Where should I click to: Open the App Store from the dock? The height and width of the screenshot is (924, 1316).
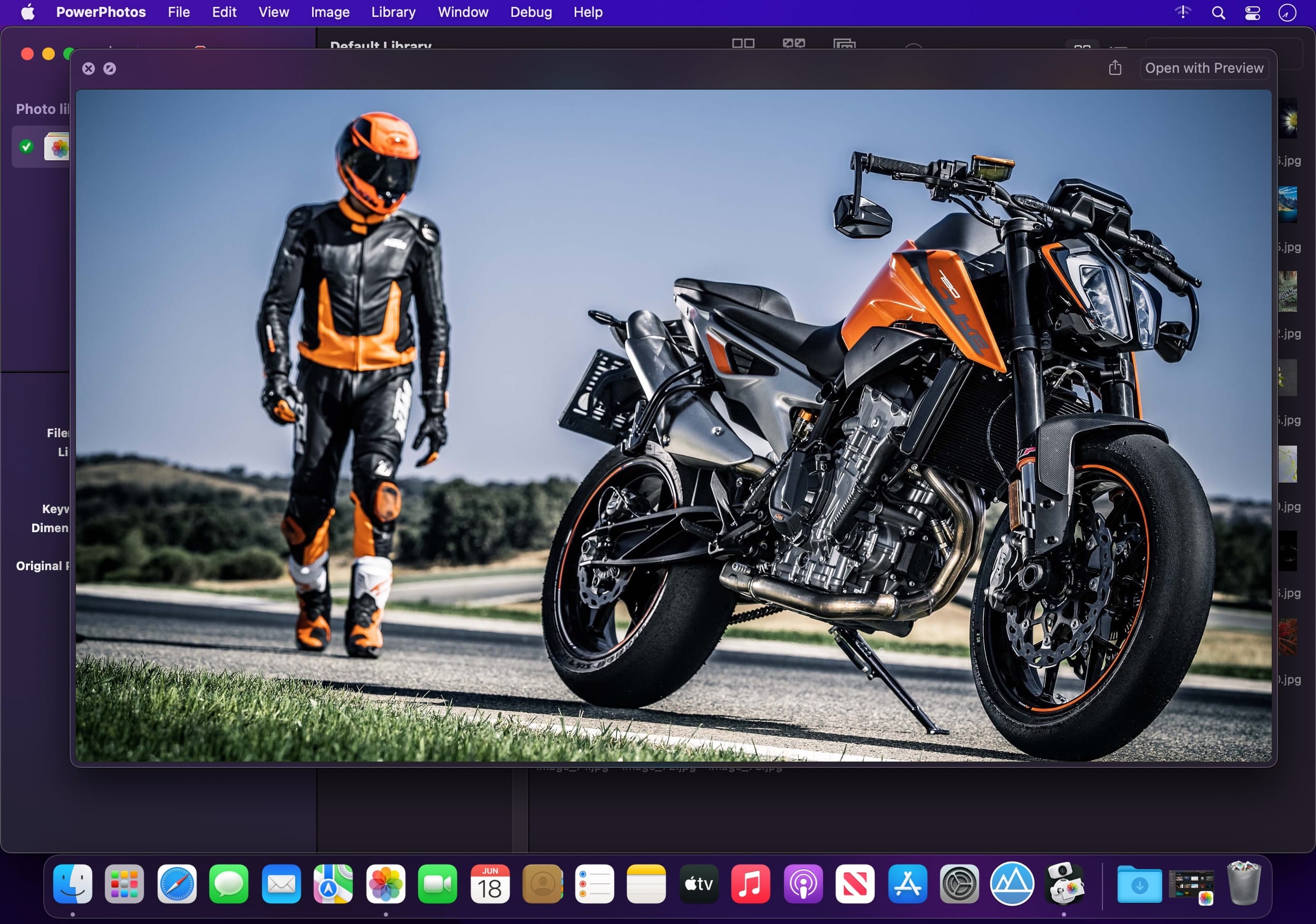[907, 884]
